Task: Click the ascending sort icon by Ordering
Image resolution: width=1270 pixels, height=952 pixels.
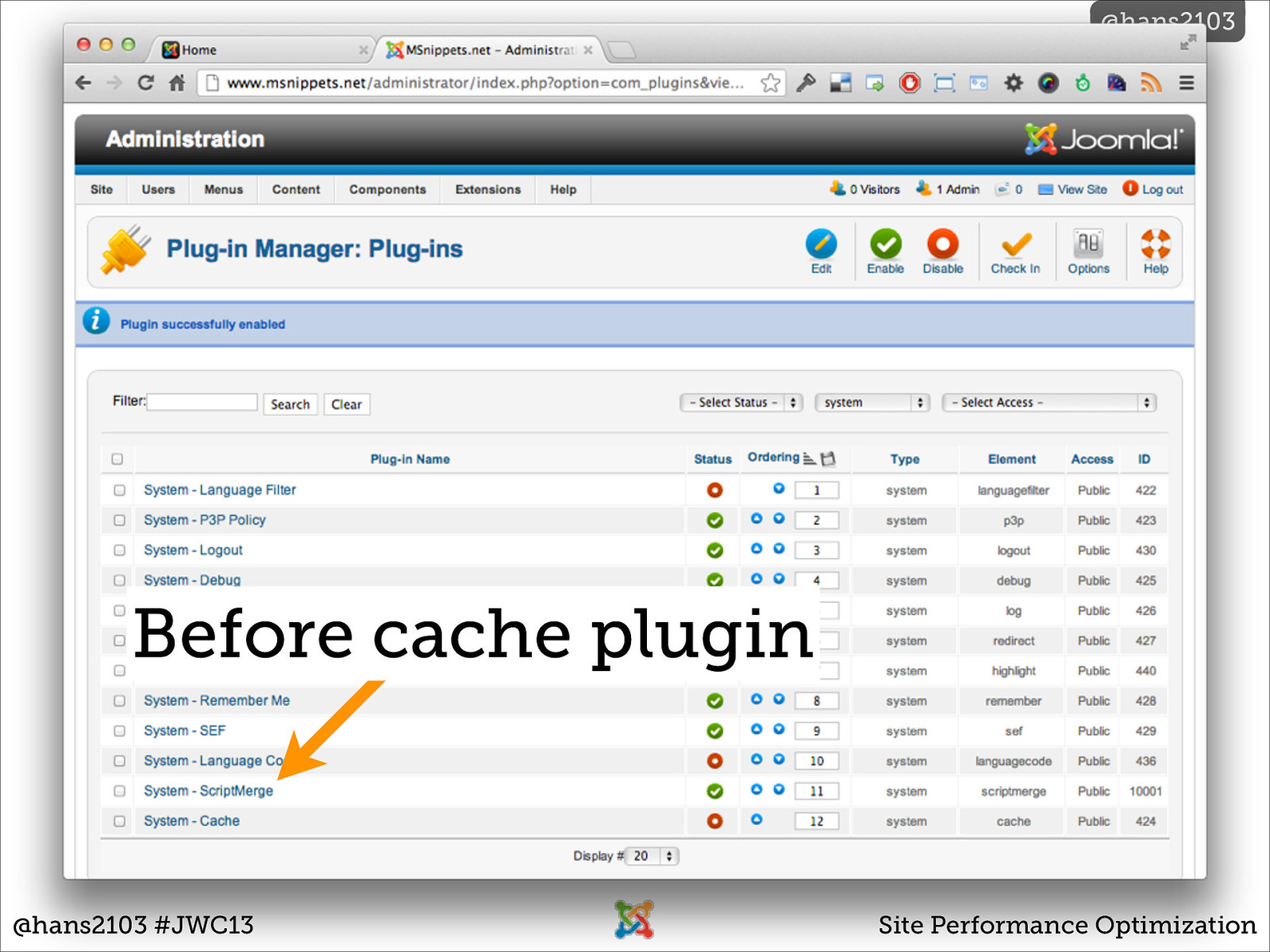Action: pyautogui.click(x=809, y=459)
